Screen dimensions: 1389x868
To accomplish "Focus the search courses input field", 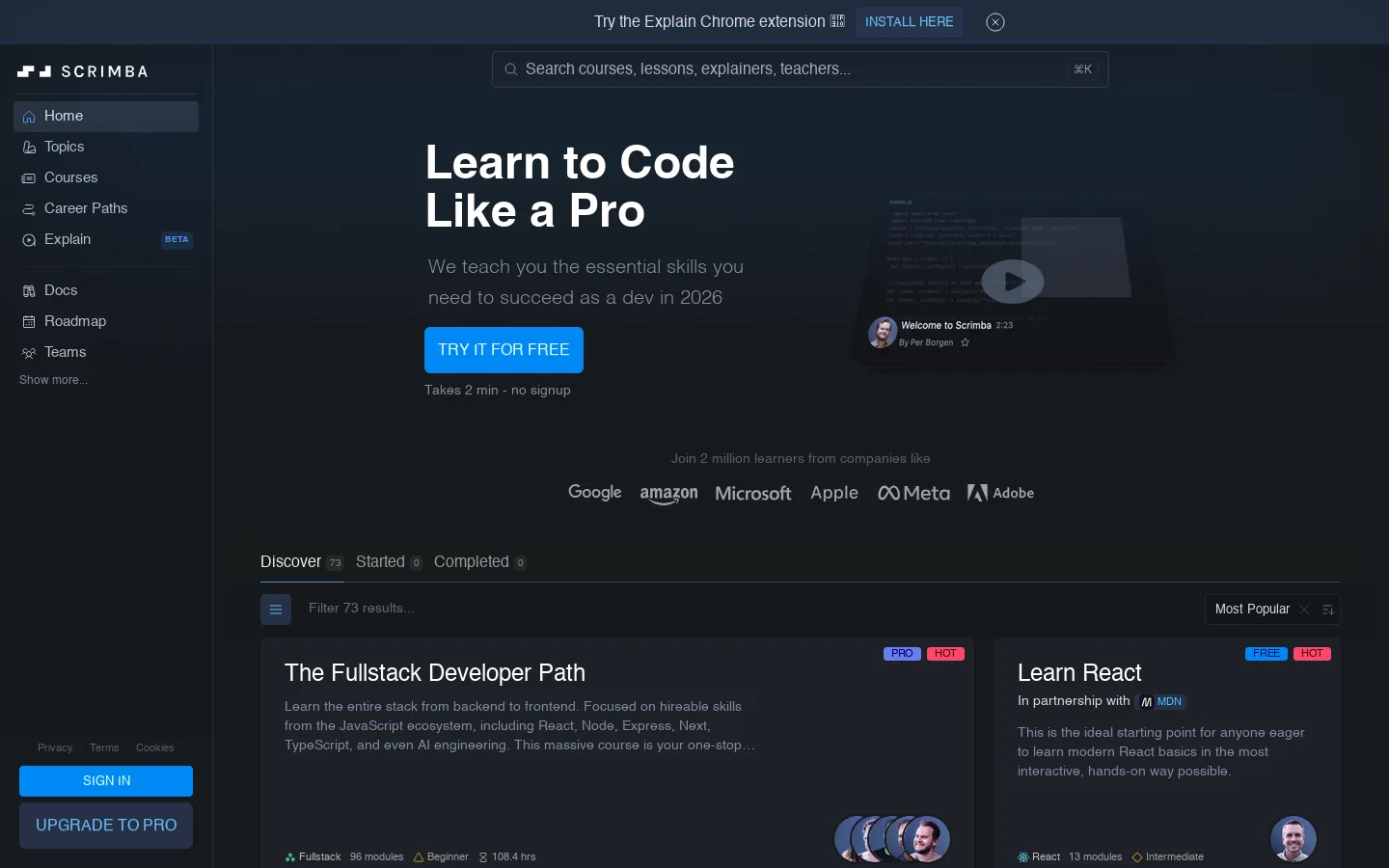I will point(800,69).
